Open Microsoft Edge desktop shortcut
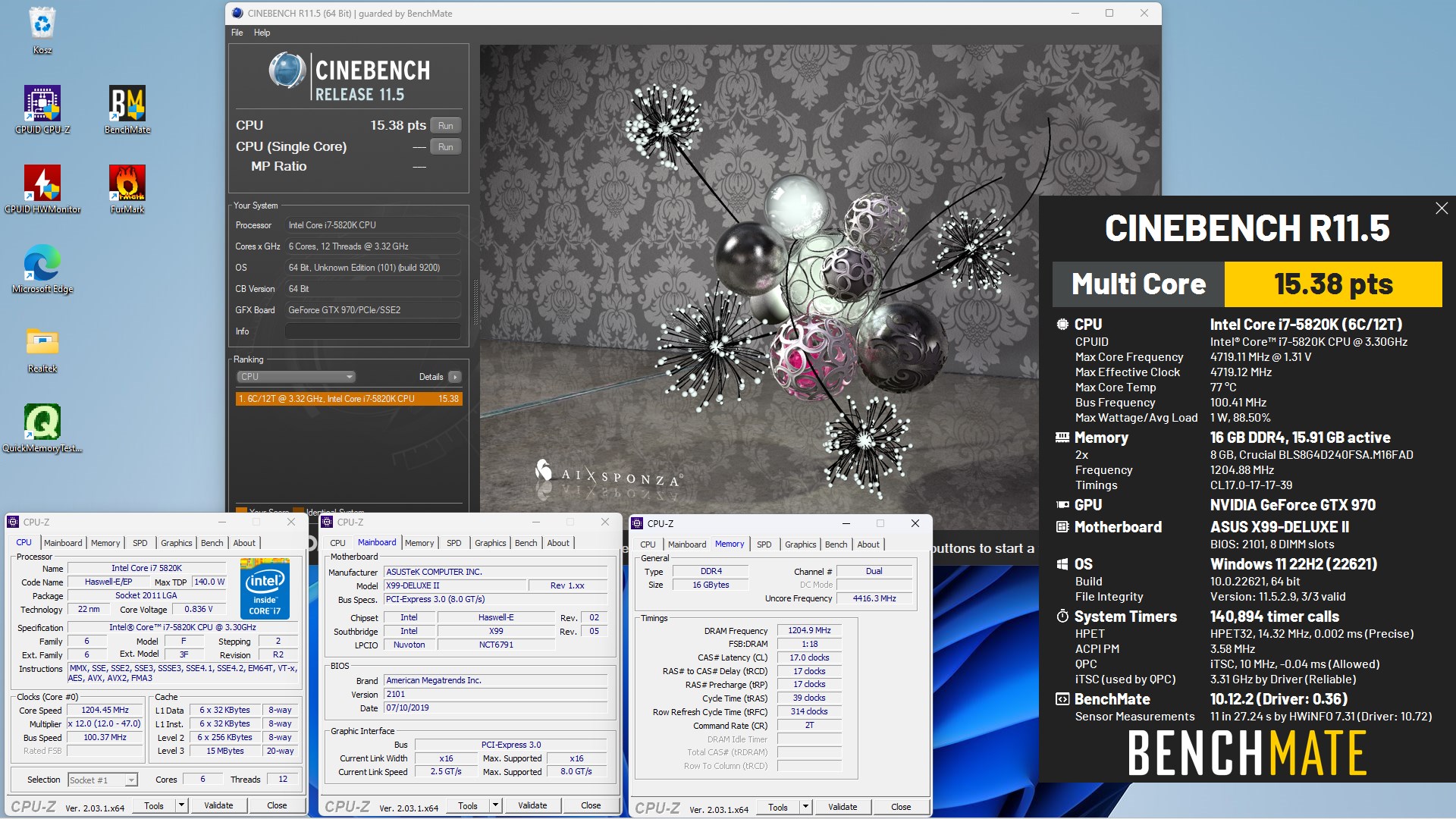This screenshot has height=819, width=1456. coord(42,269)
